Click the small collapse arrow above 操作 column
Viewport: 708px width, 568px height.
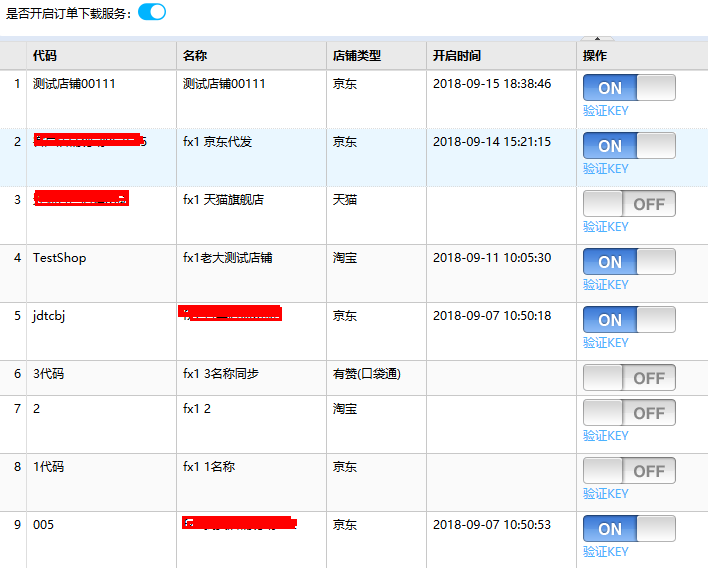tap(624, 38)
